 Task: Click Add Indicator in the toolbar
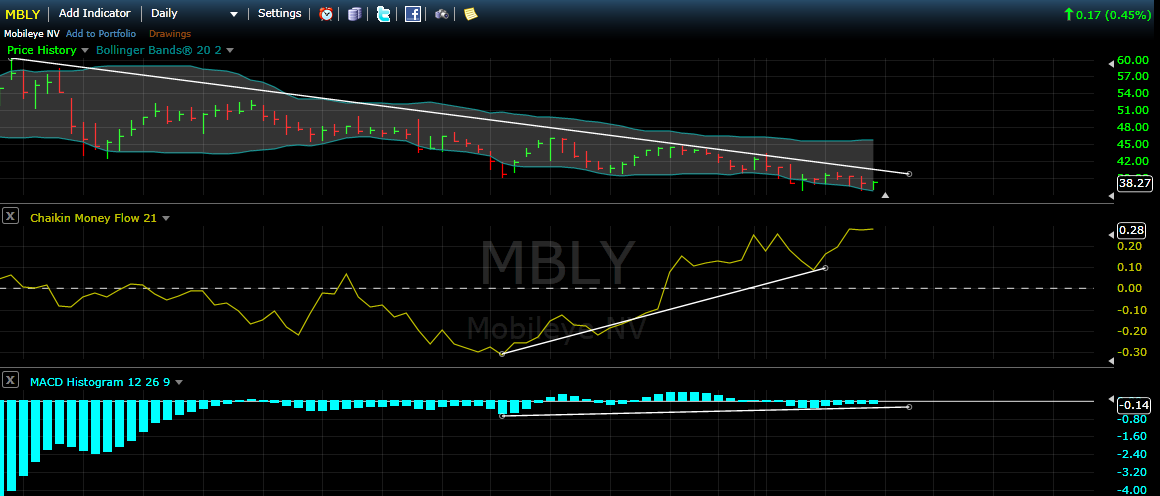(x=95, y=13)
